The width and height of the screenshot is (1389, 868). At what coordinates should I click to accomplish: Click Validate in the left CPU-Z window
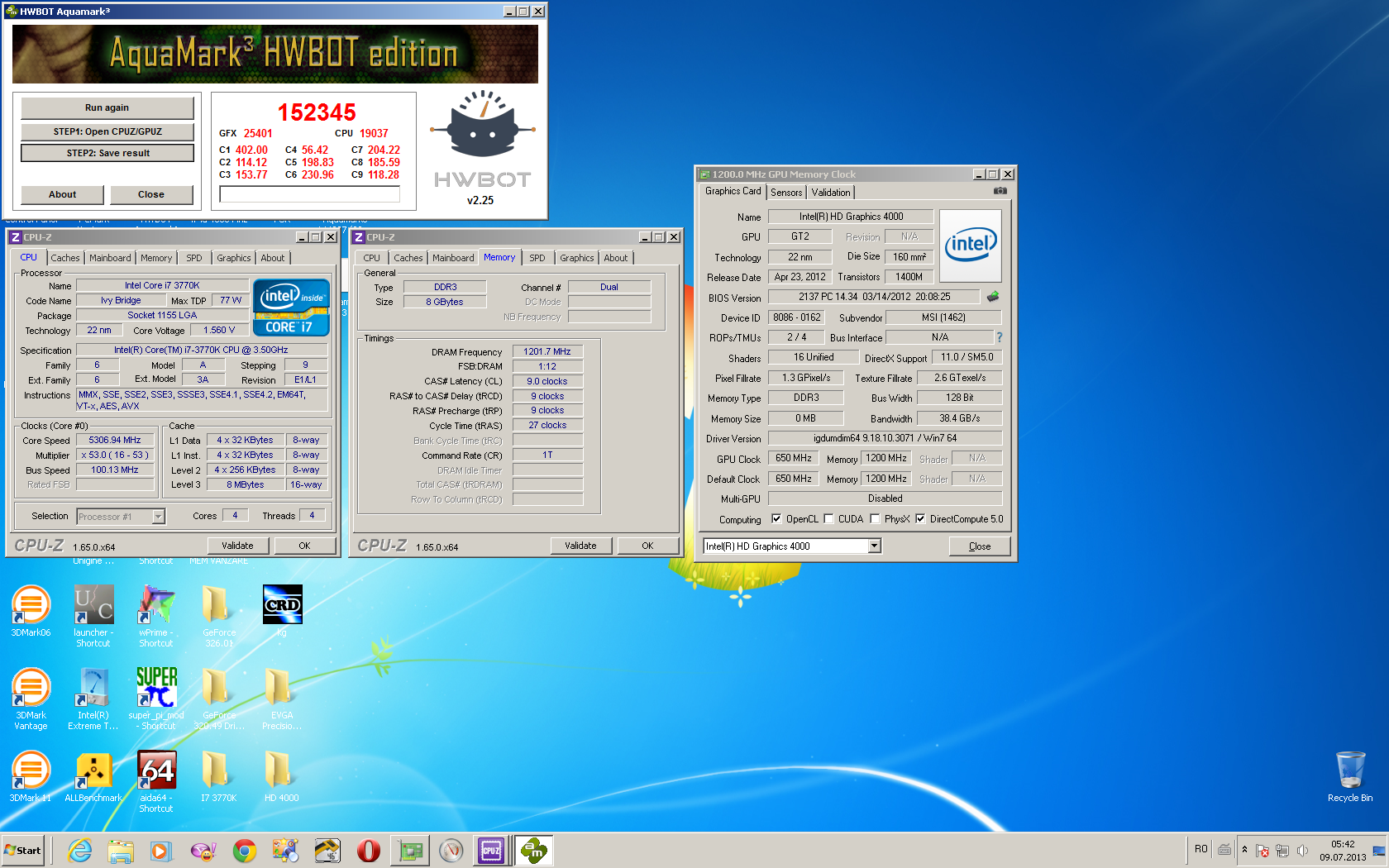click(238, 546)
